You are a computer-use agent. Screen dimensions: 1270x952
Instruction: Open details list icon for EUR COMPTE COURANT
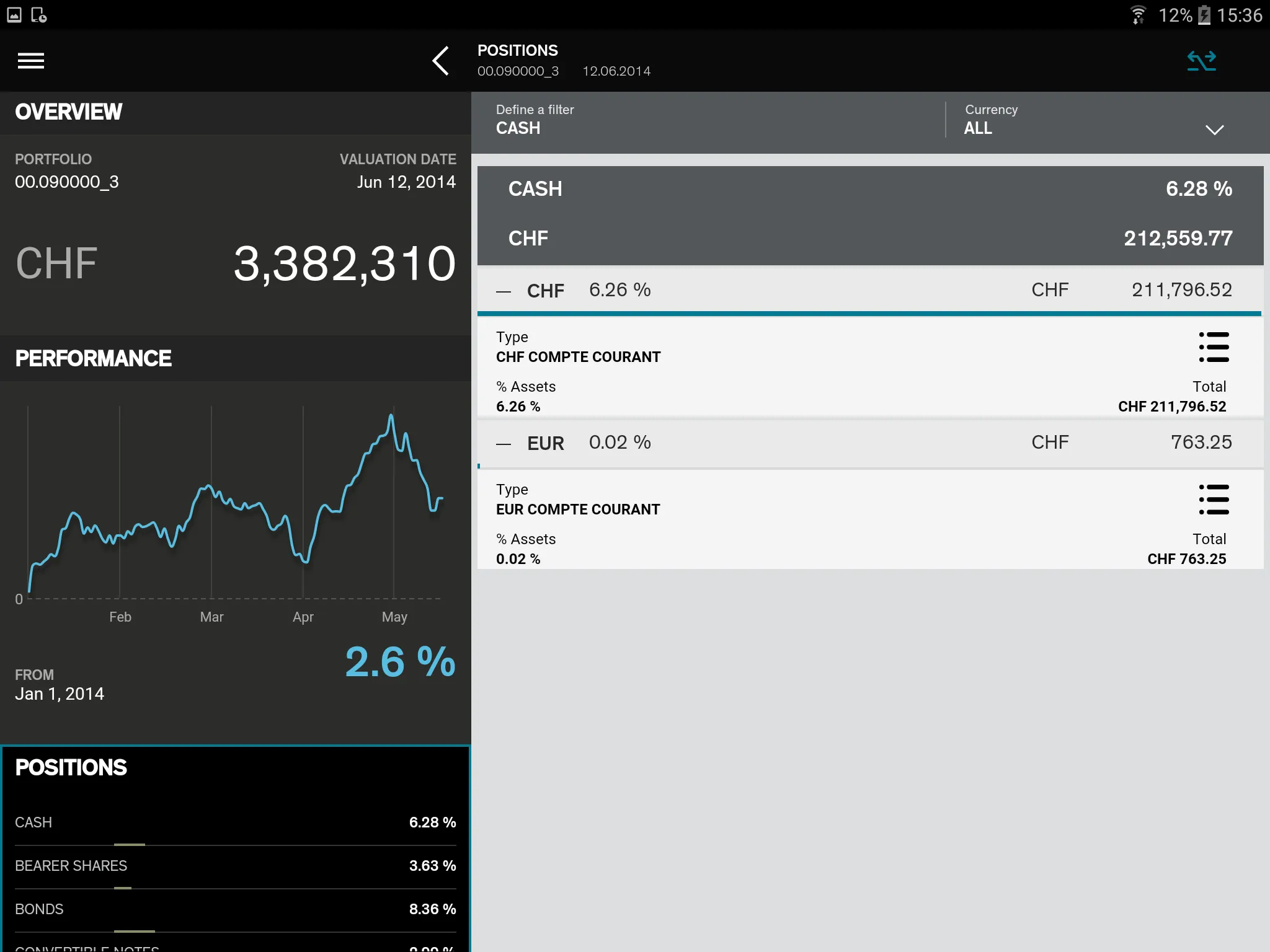[x=1214, y=500]
